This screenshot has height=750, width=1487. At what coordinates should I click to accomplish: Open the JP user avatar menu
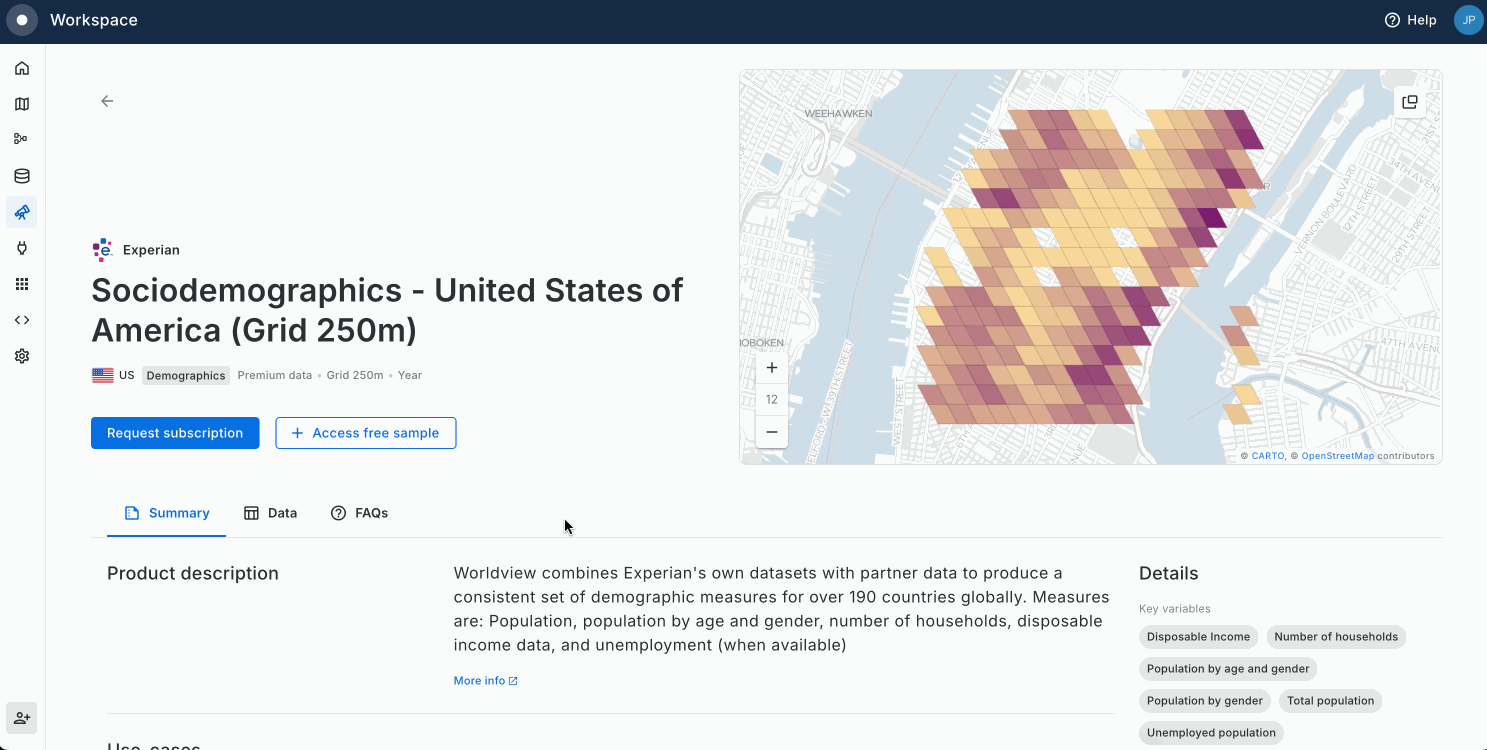1468,20
